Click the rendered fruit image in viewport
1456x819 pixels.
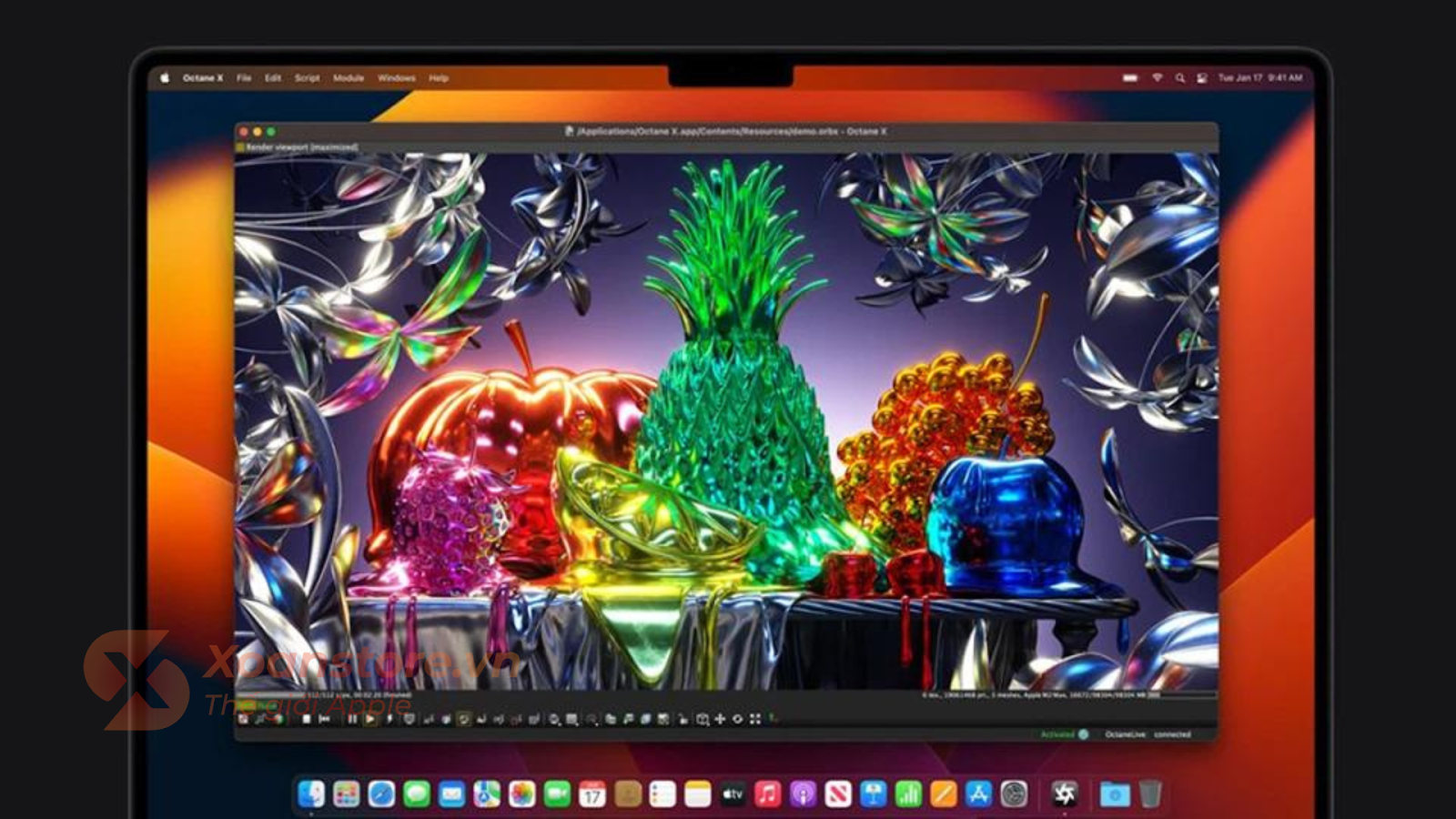(726, 421)
